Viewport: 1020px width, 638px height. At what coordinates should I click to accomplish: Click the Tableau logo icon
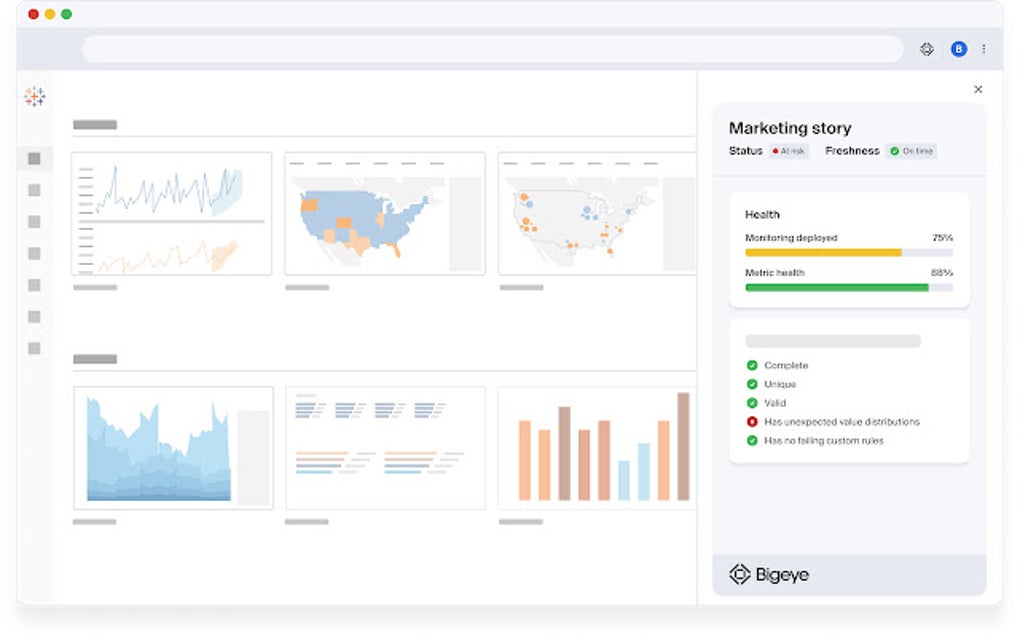tap(34, 96)
